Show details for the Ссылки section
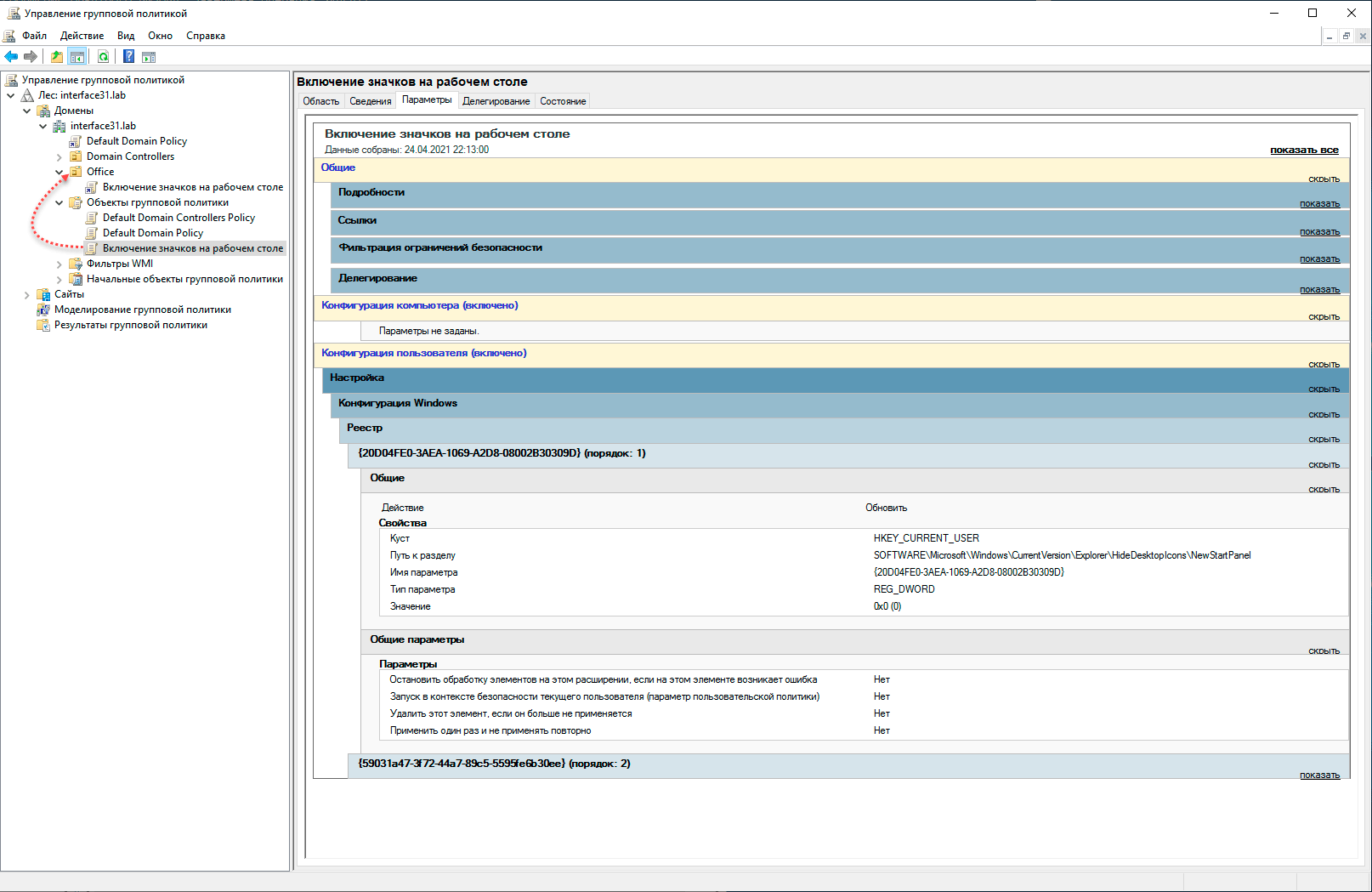 (1319, 232)
